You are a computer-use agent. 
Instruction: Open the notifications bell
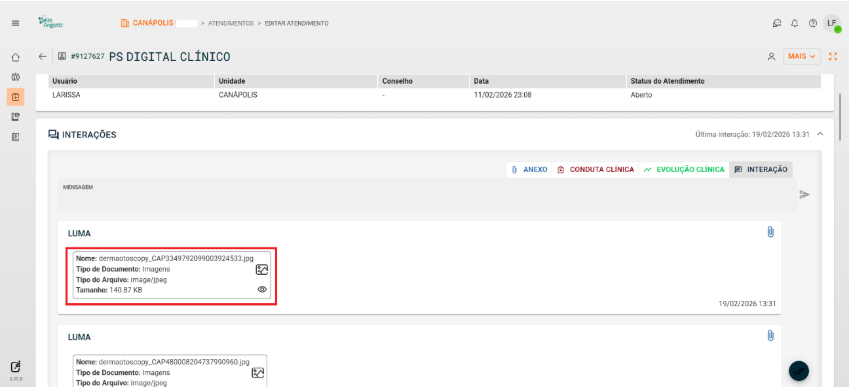coord(795,23)
